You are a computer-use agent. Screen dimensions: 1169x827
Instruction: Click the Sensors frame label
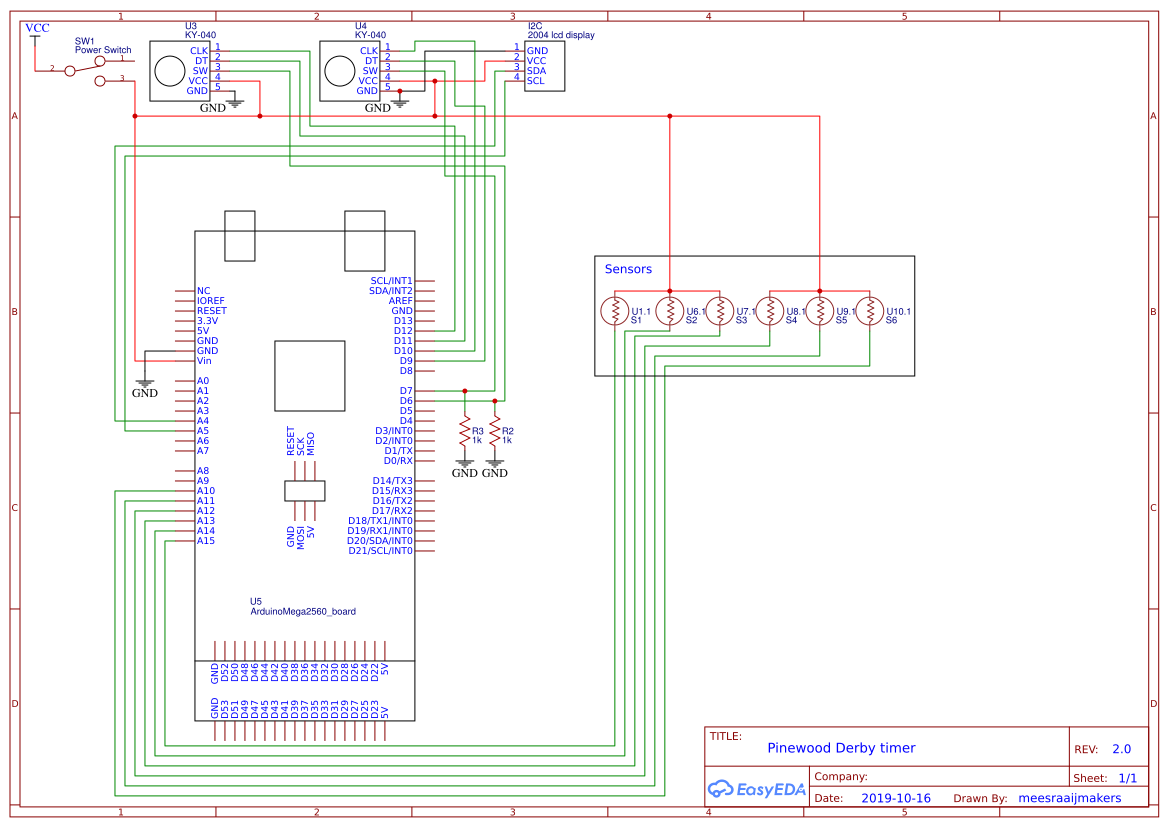(x=627, y=269)
